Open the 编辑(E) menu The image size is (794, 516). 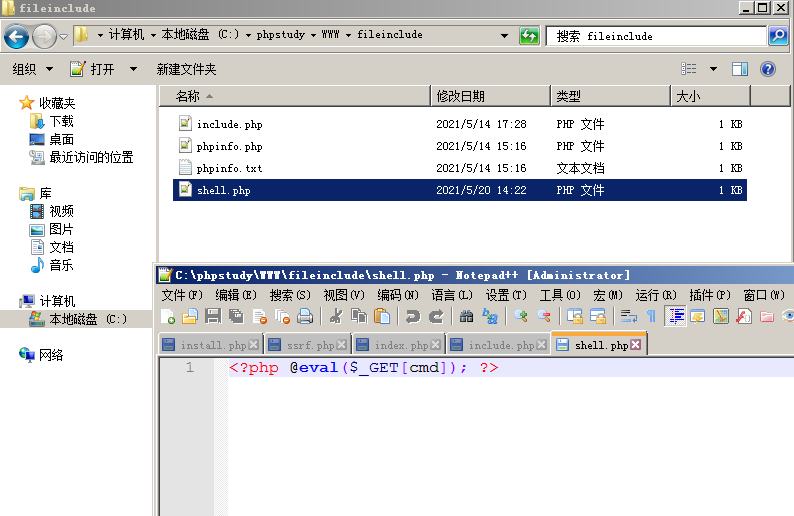pos(235,295)
